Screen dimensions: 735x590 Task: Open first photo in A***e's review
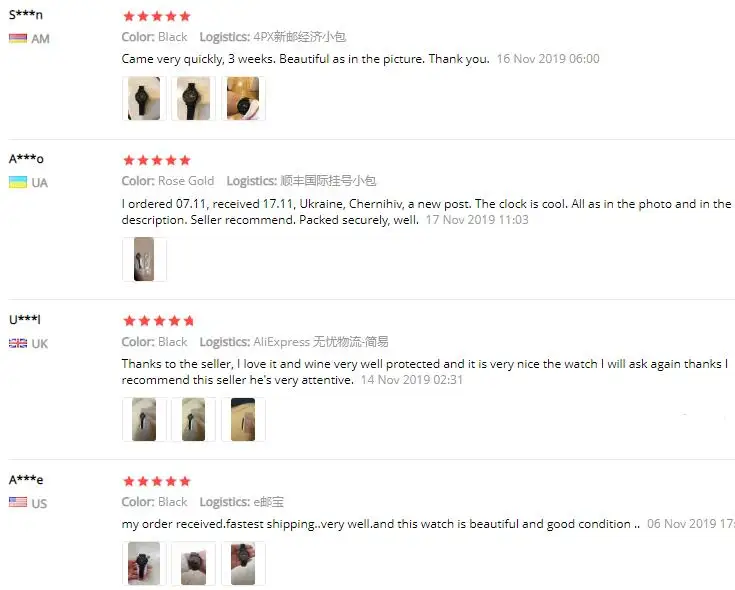pyautogui.click(x=144, y=564)
